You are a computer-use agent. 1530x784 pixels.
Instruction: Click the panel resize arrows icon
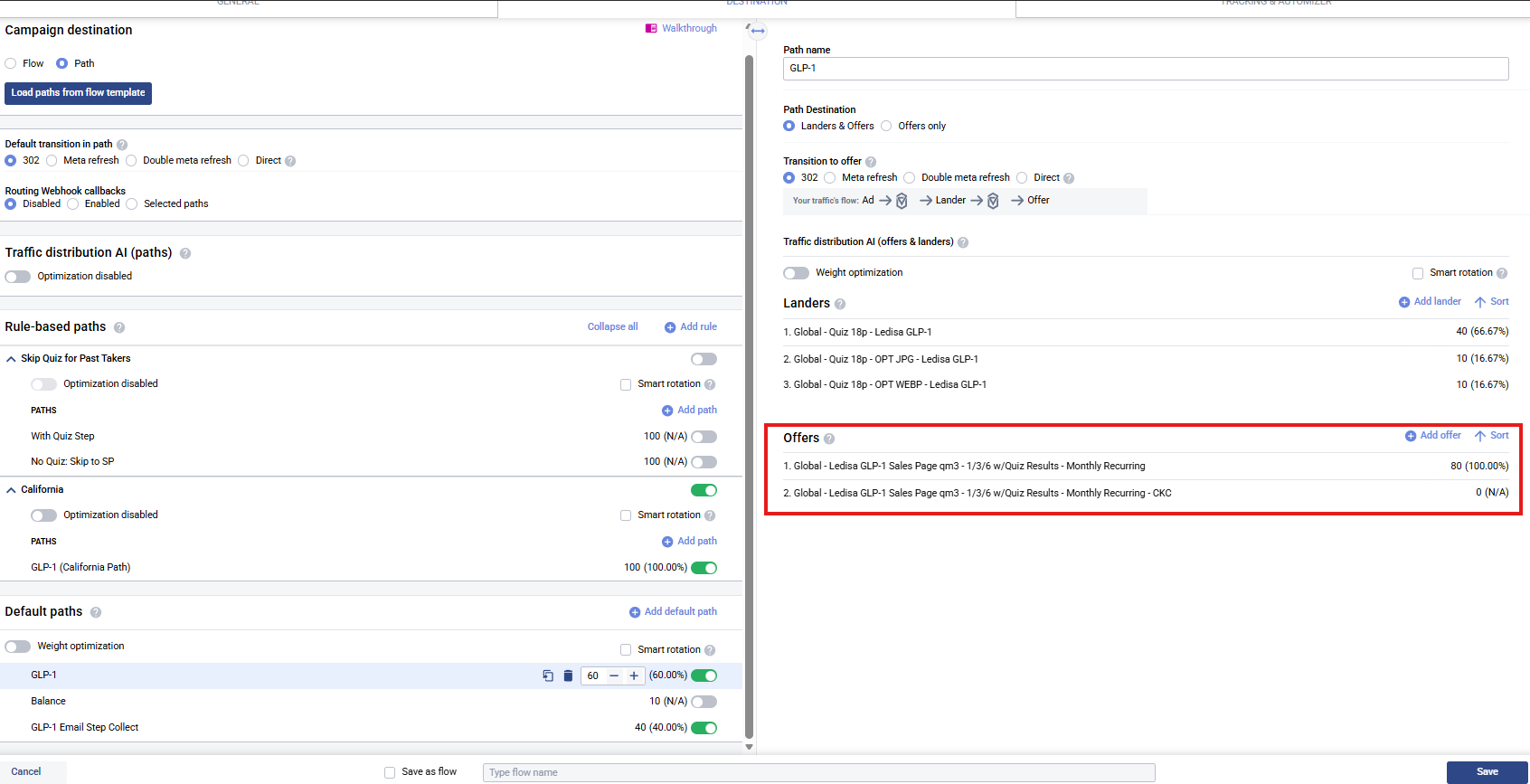(x=758, y=31)
